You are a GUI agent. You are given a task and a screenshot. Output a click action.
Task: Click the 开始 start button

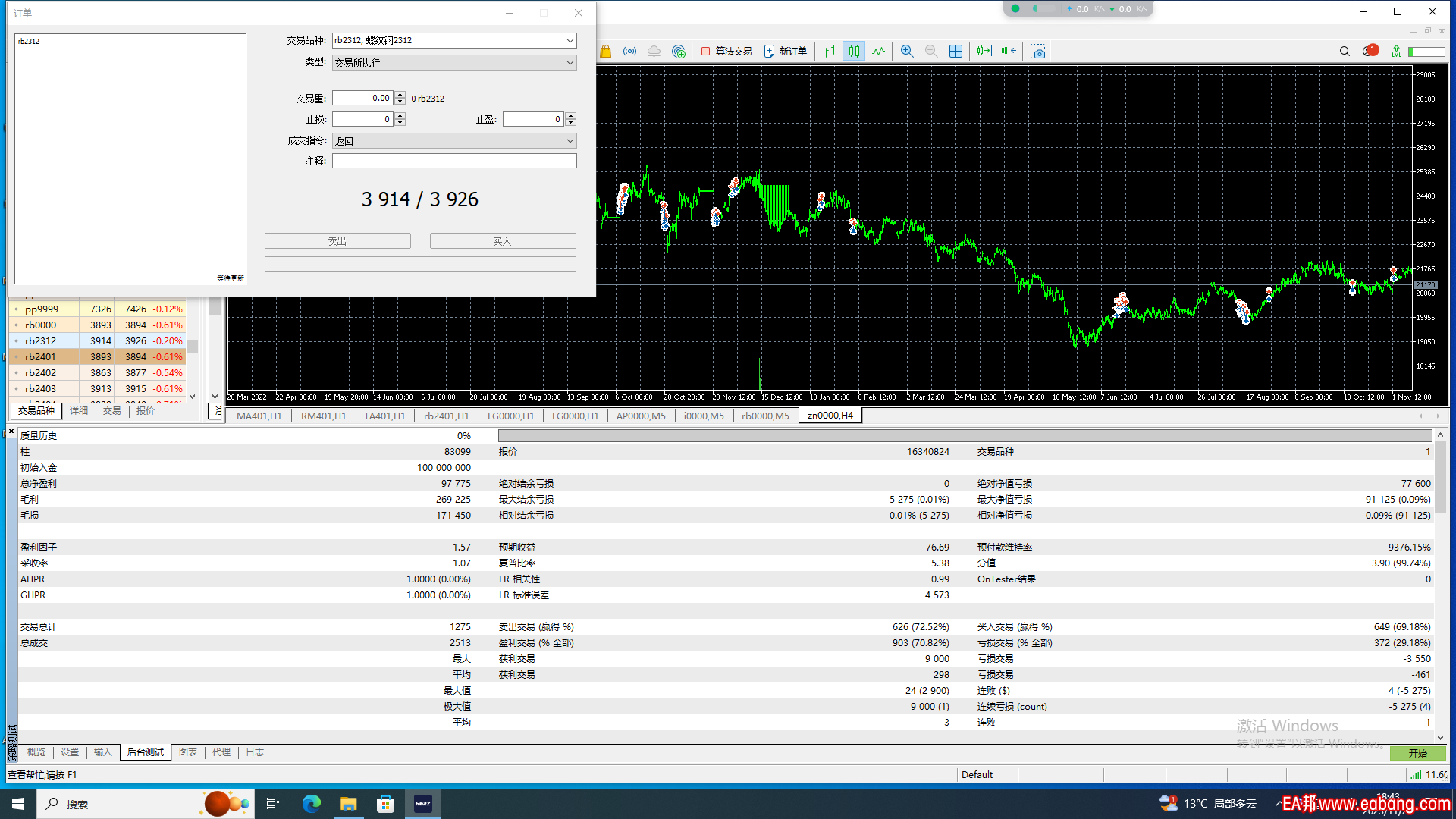click(x=1417, y=753)
